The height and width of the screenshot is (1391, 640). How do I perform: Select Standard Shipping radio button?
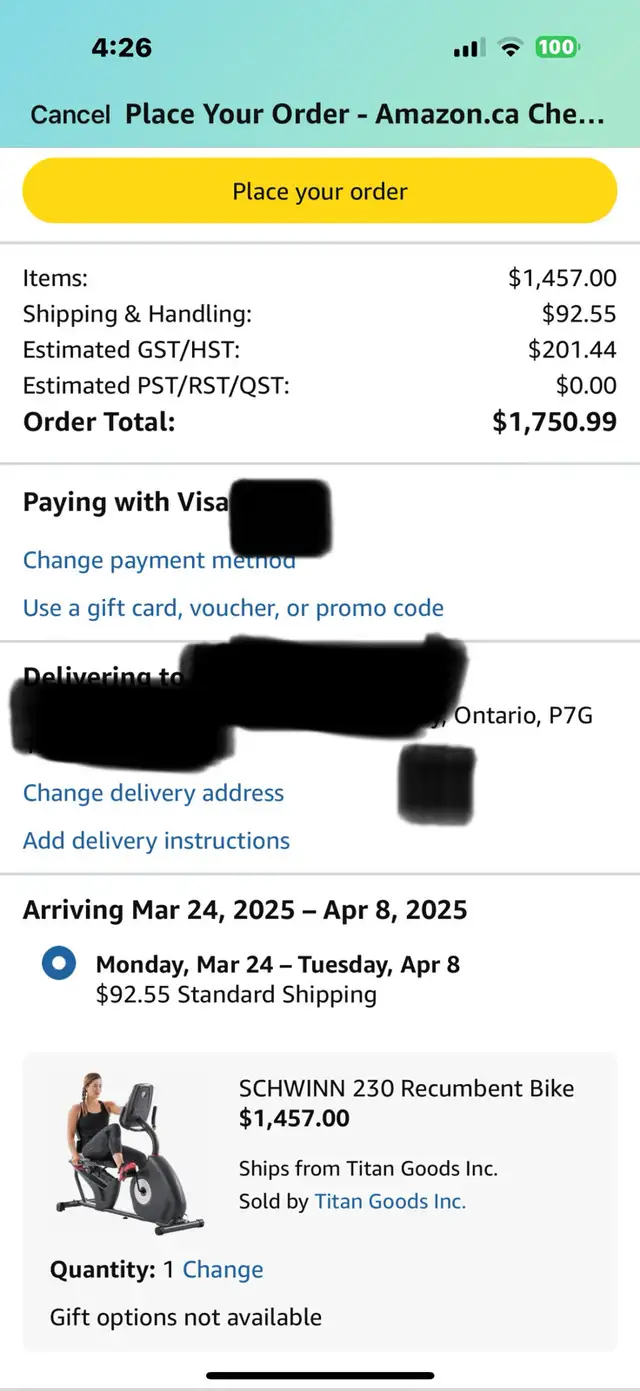pos(59,965)
